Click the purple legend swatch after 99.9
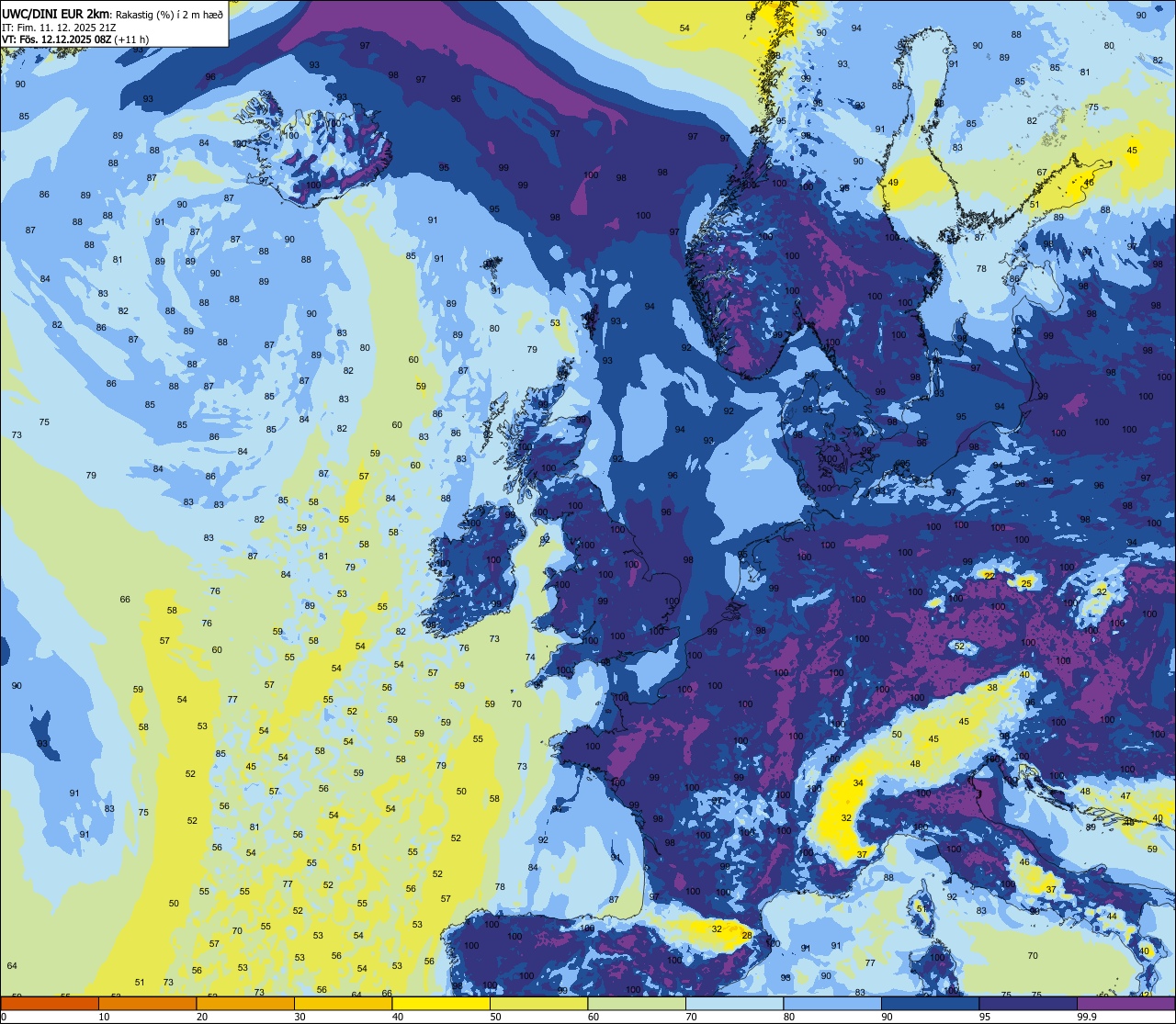The width and height of the screenshot is (1176, 1024). tap(1126, 1003)
